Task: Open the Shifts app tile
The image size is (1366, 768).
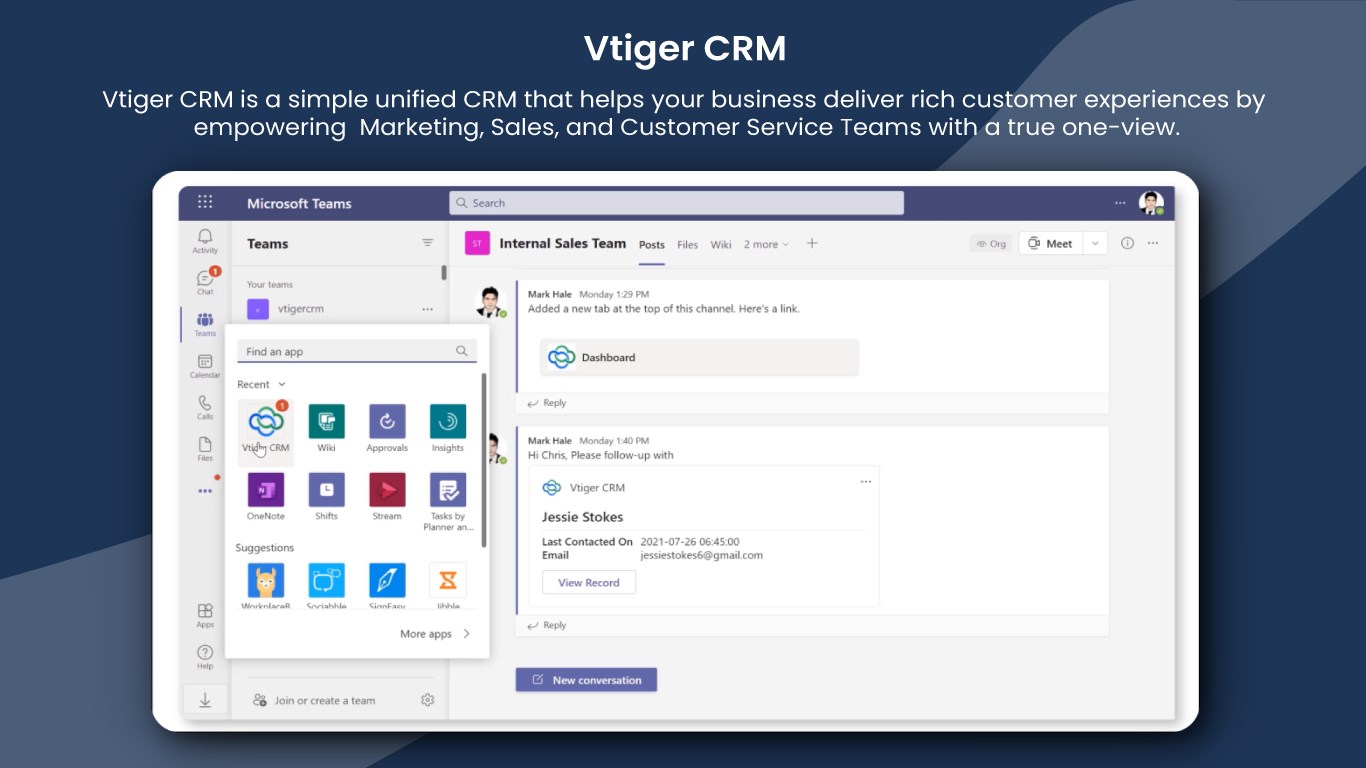Action: (x=326, y=497)
